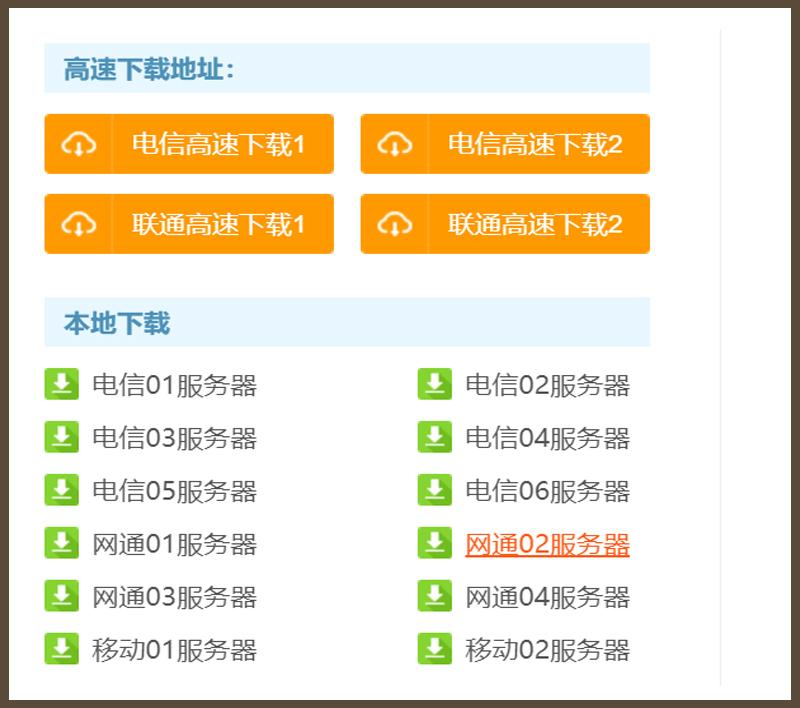The image size is (800, 708).
Task: Click green download icon beside 电信06服务器
Action: pos(435,490)
